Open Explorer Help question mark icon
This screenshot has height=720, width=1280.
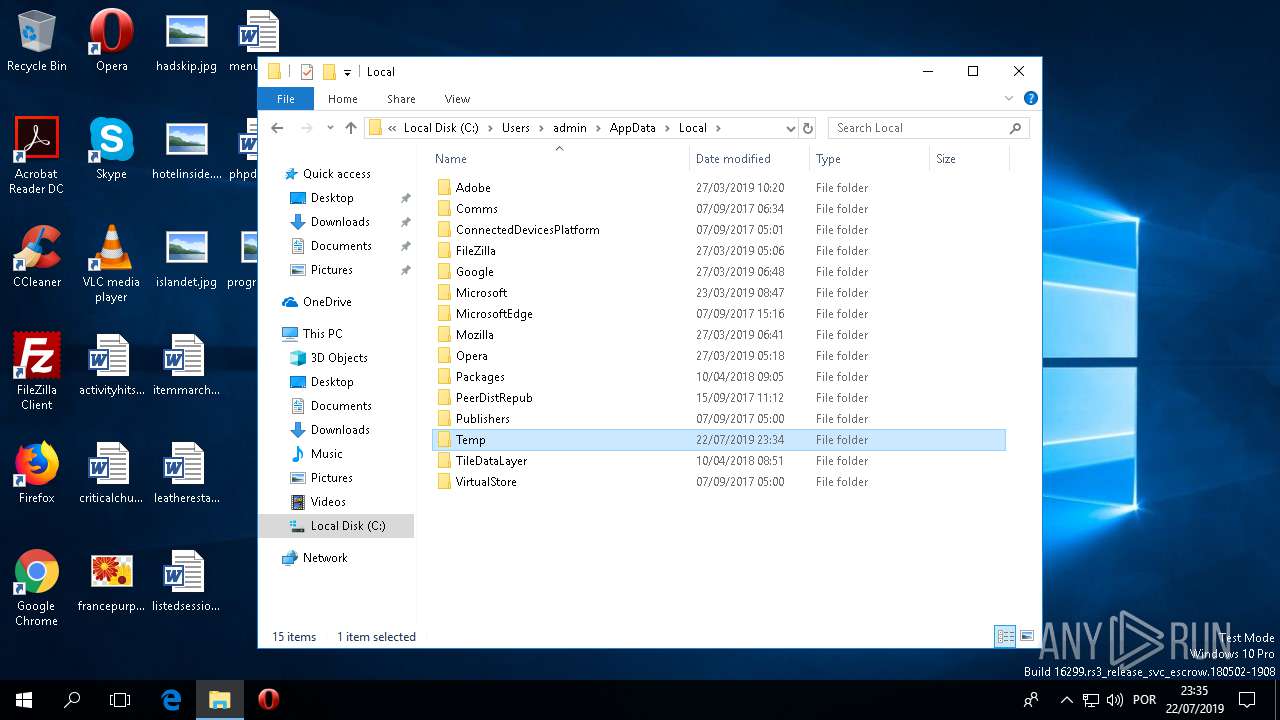tap(1031, 98)
